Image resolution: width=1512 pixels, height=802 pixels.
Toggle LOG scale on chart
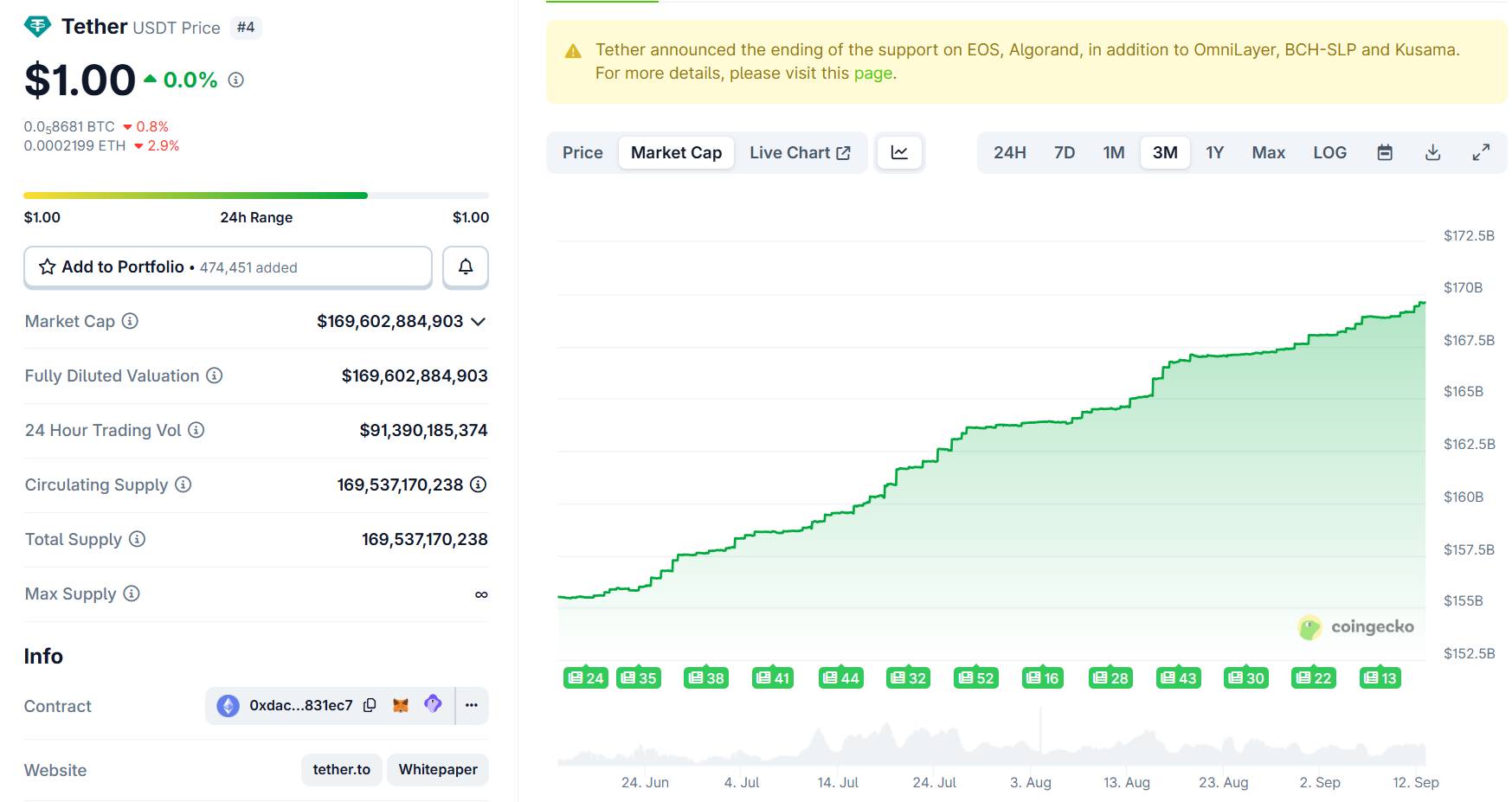pyautogui.click(x=1329, y=152)
